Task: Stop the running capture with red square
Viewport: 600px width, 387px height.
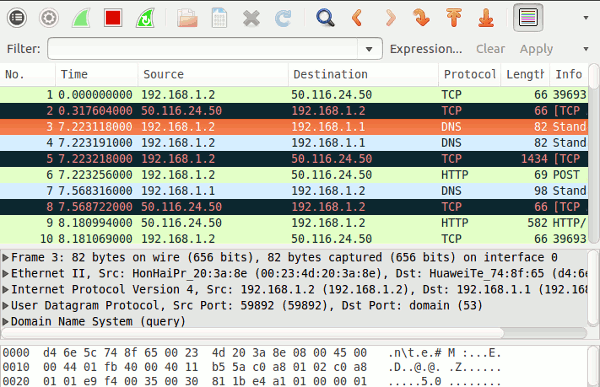Action: 113,18
